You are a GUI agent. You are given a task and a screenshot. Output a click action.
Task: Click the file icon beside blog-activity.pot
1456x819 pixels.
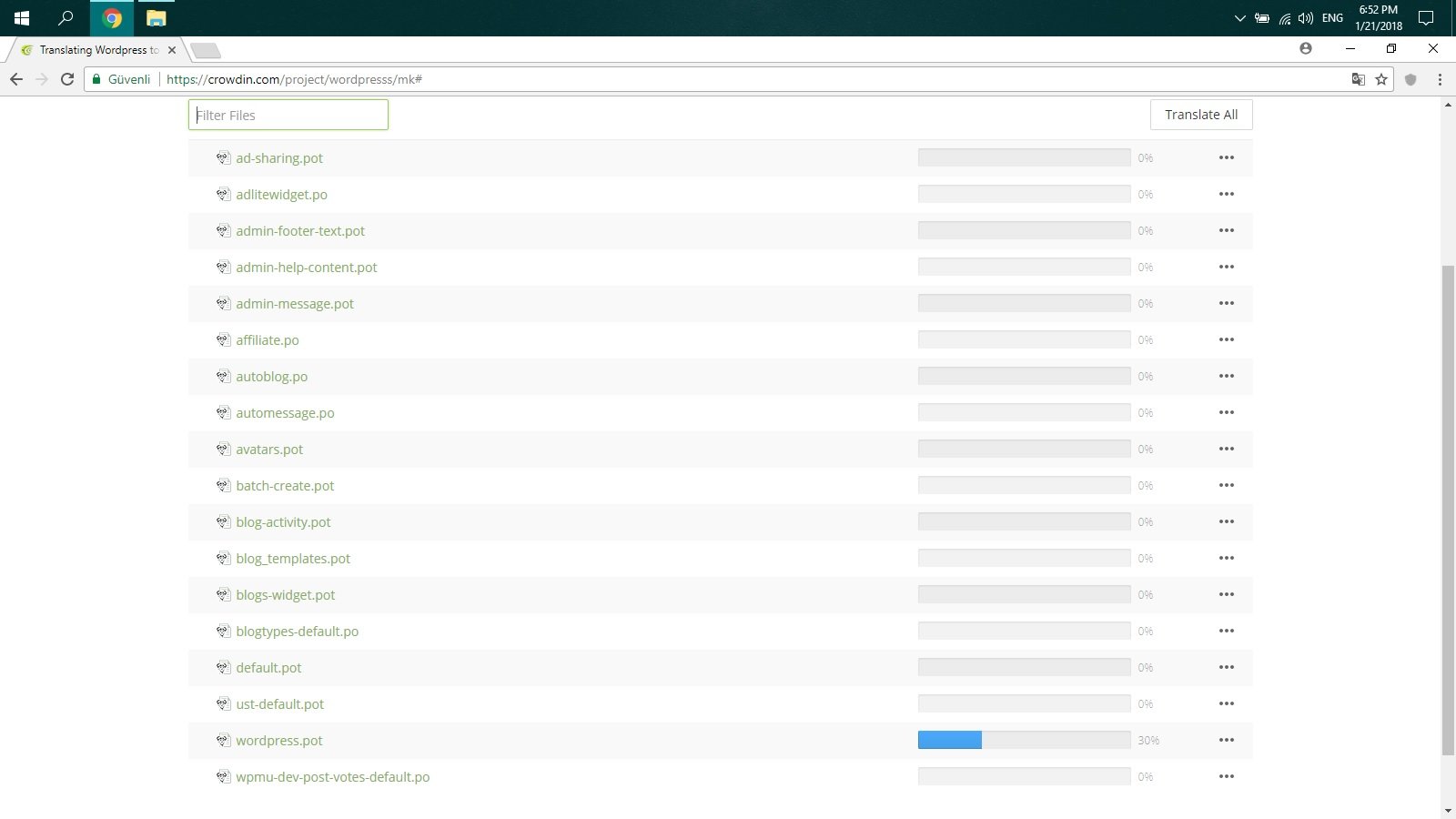223,521
